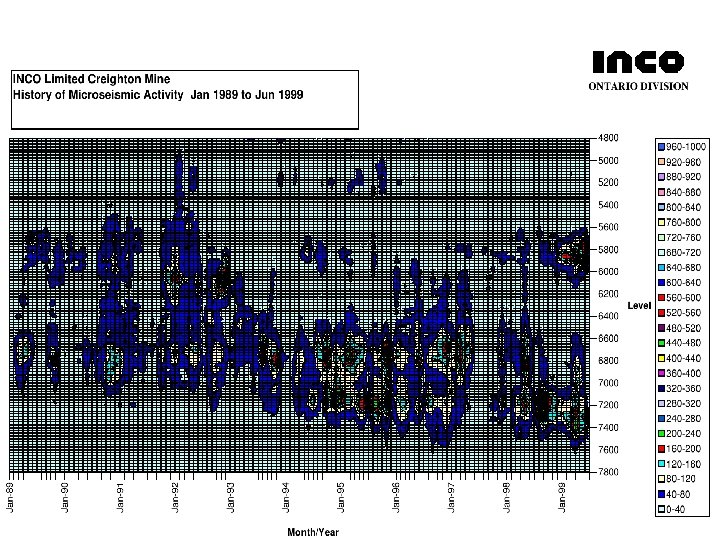Pick the 40-80 blue legend swatch
Screen dimensions: 720x540
pyautogui.click(x=661, y=495)
